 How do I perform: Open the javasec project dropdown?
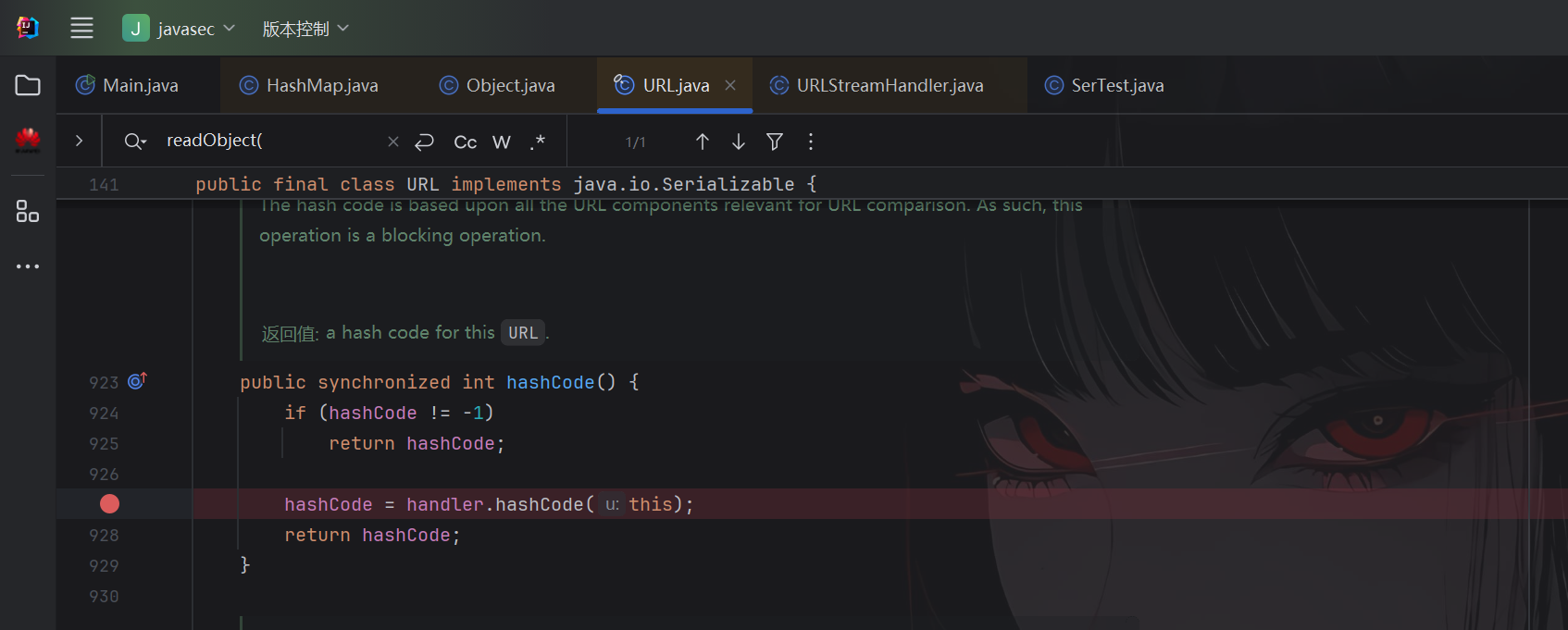(180, 29)
